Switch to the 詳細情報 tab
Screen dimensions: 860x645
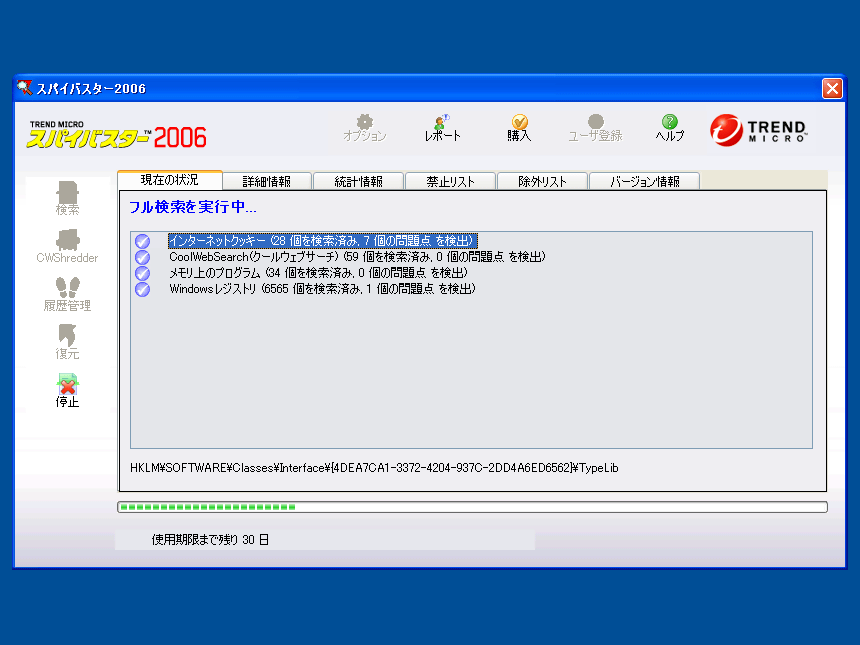coord(267,182)
